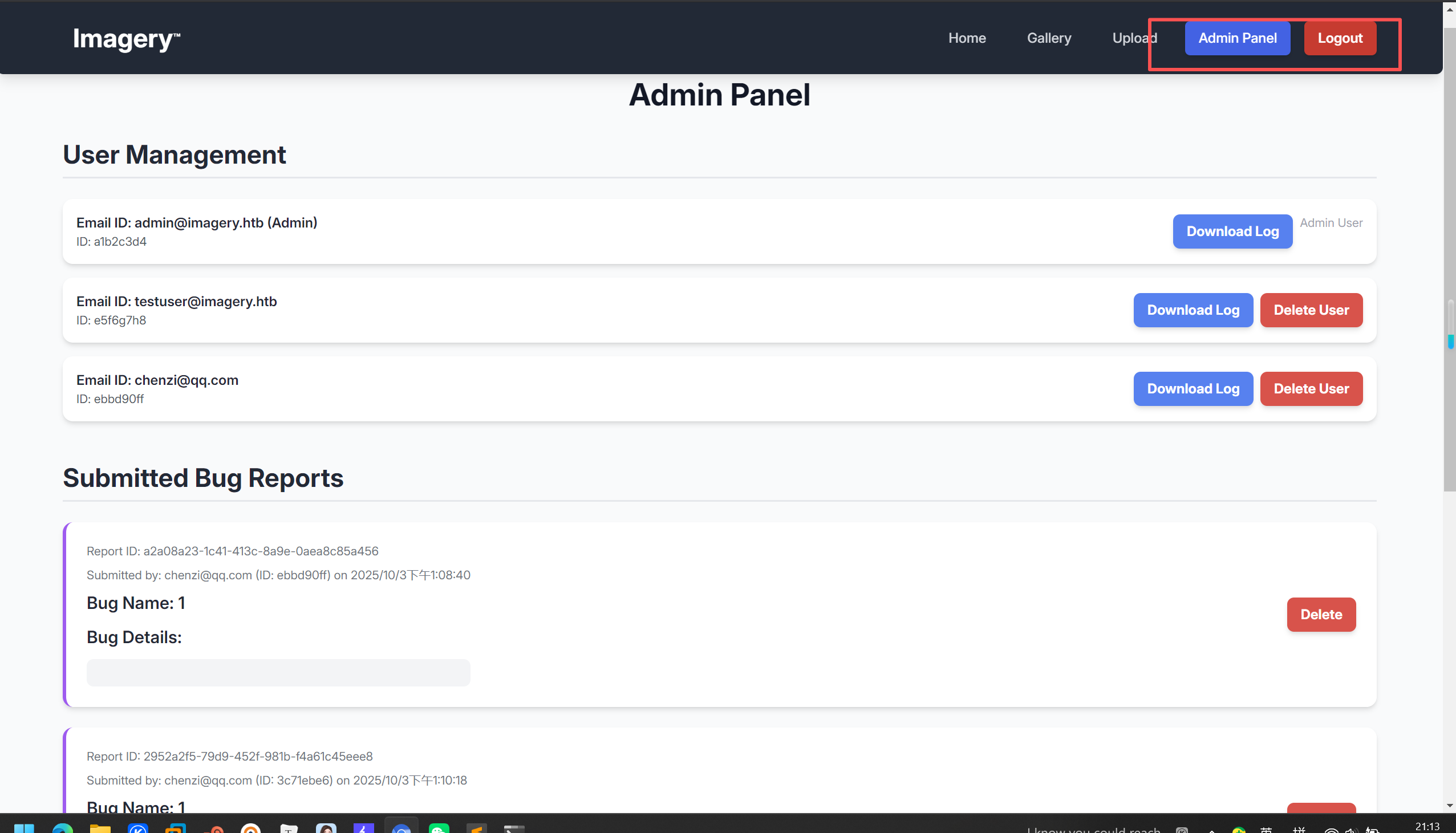Click the Imagery logo
The width and height of the screenshot is (1456, 833).
pos(127,38)
